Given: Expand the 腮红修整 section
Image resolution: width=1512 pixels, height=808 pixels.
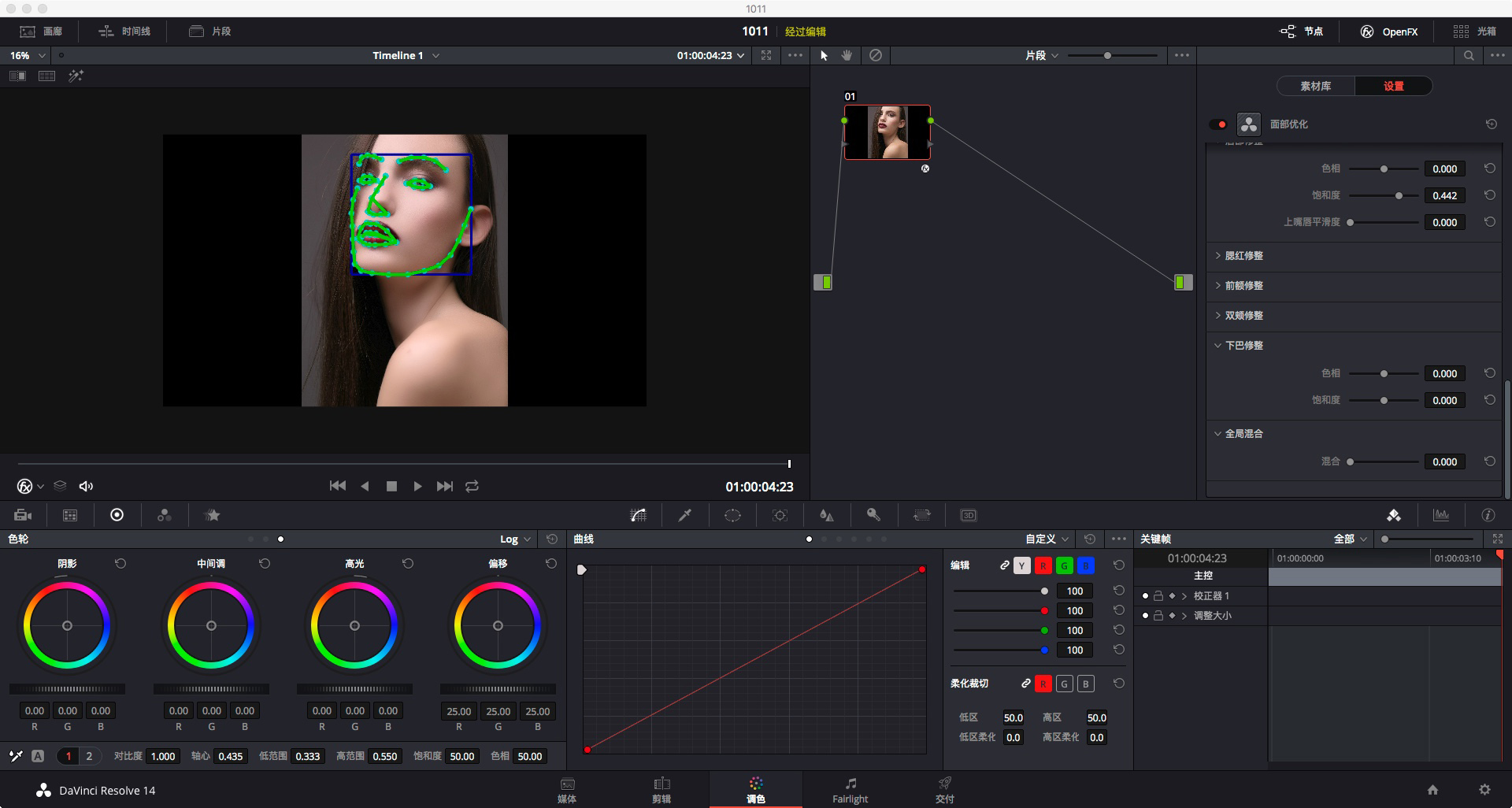Looking at the screenshot, I should [x=1243, y=256].
